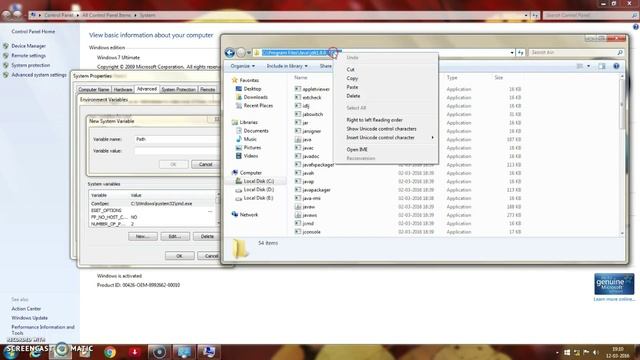The image size is (640, 360).
Task: Select the appletviewer file
Action: [316, 89]
